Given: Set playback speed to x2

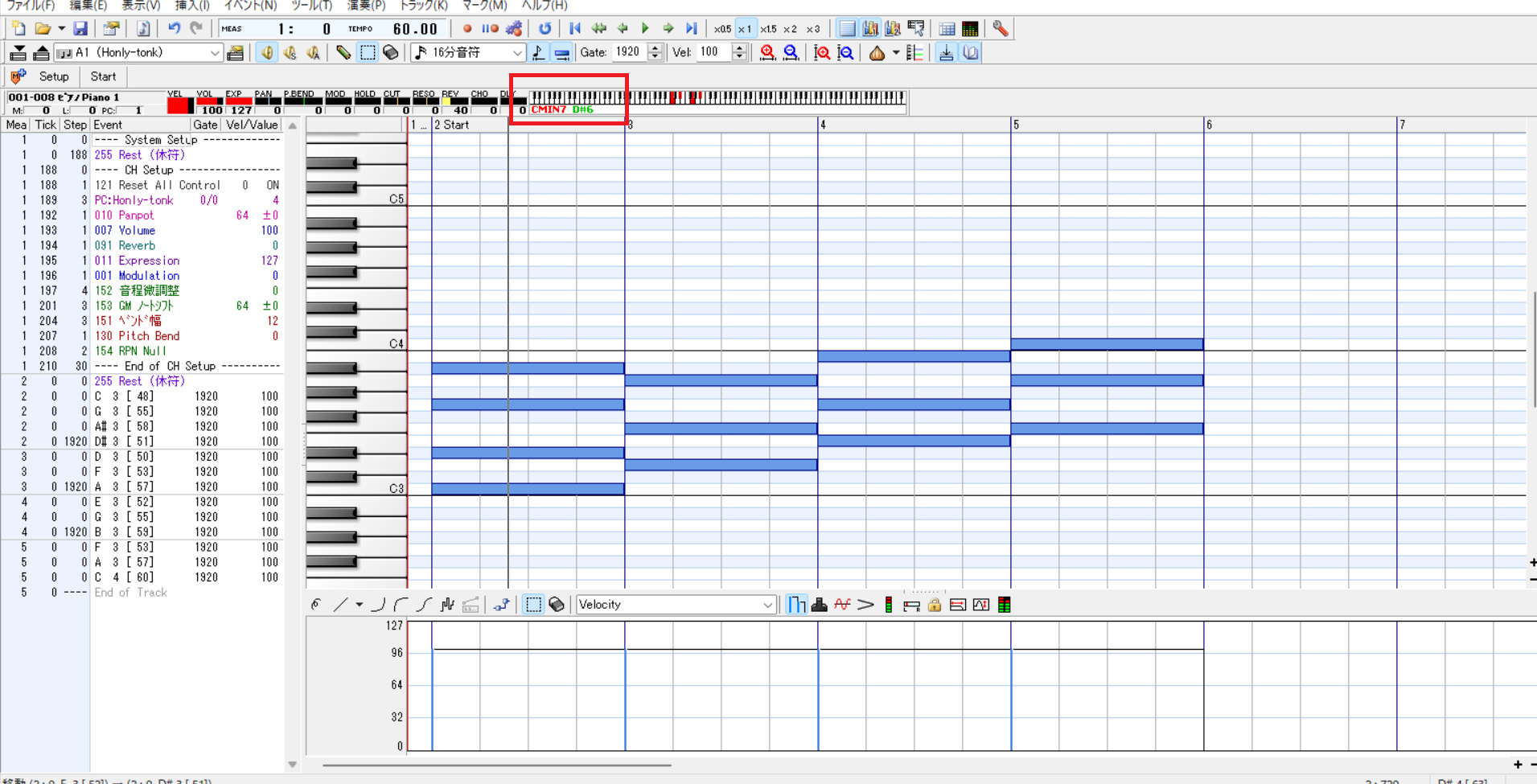Looking at the screenshot, I should tap(790, 29).
